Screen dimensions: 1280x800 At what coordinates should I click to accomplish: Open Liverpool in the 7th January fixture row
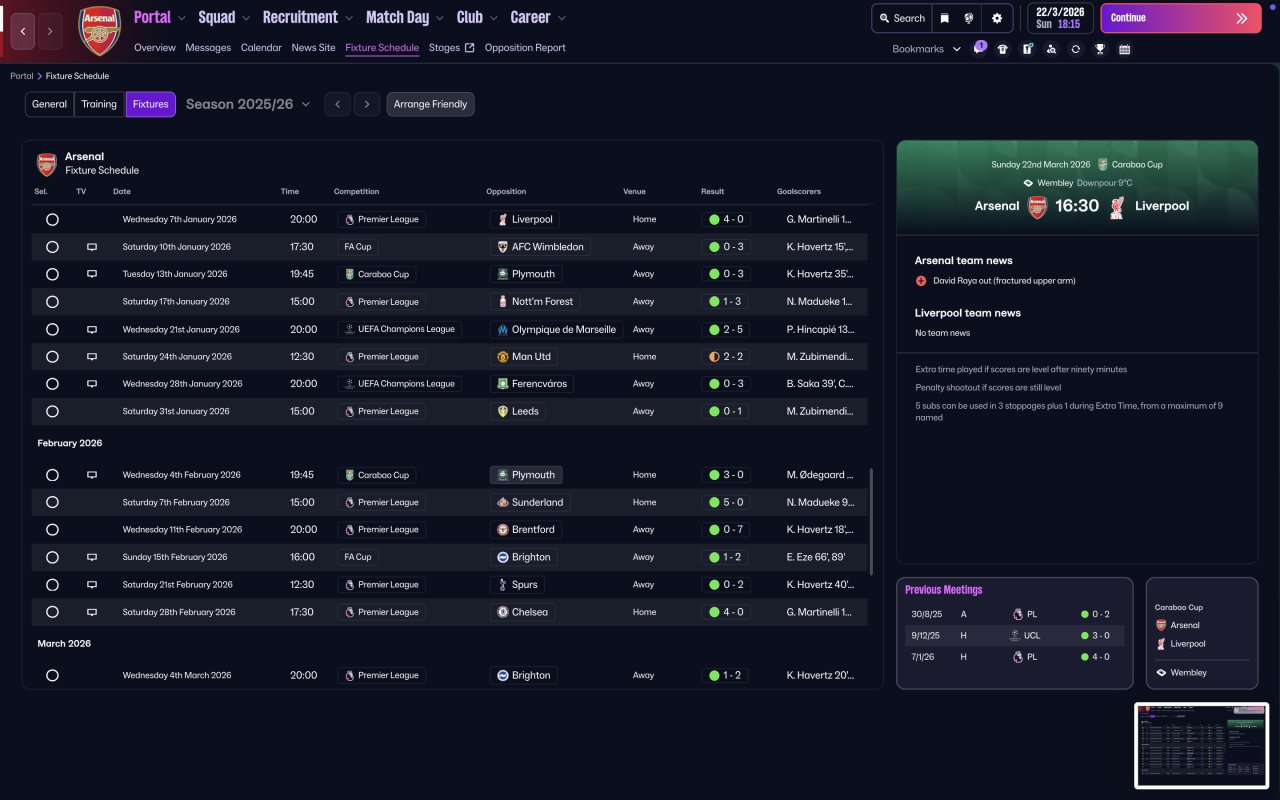point(525,219)
